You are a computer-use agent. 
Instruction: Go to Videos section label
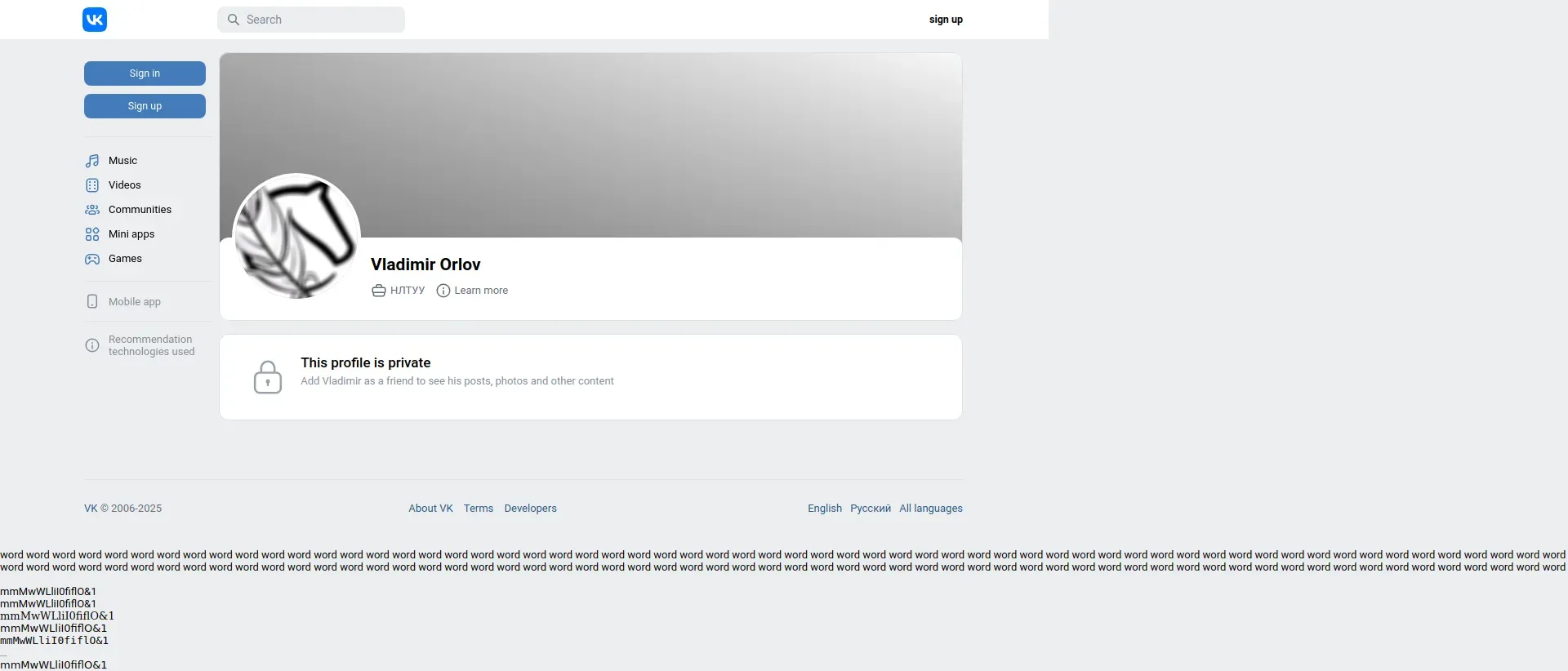124,185
